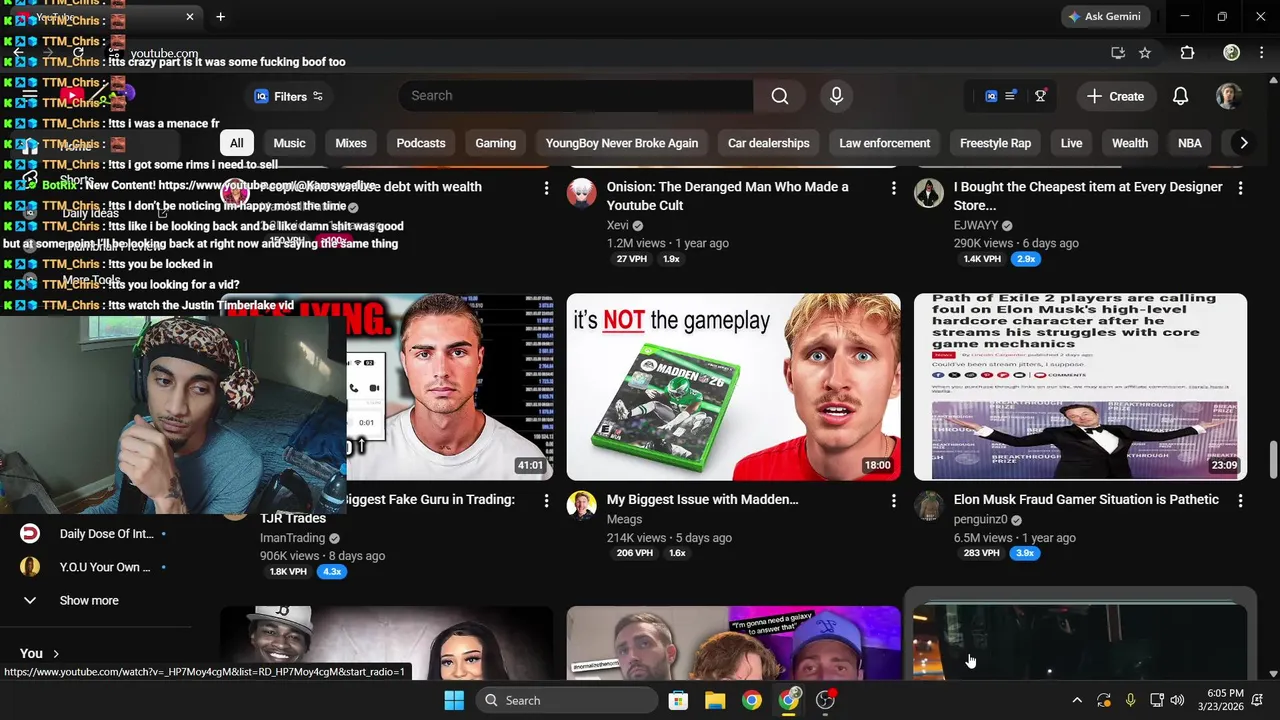This screenshot has height=720, width=1280.
Task: Open the vidIQ trophy icon
Action: tap(1041, 96)
